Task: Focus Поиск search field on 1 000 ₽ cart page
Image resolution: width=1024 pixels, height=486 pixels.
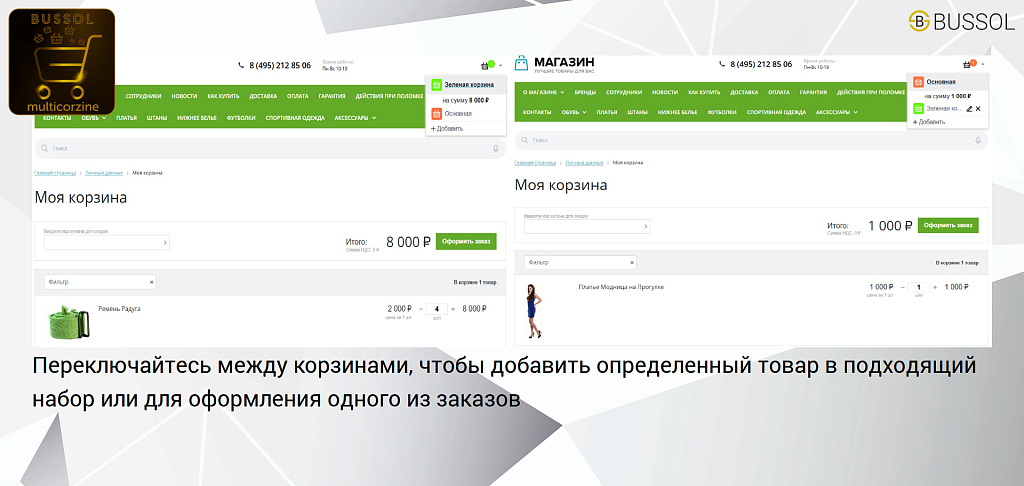Action: [x=751, y=140]
